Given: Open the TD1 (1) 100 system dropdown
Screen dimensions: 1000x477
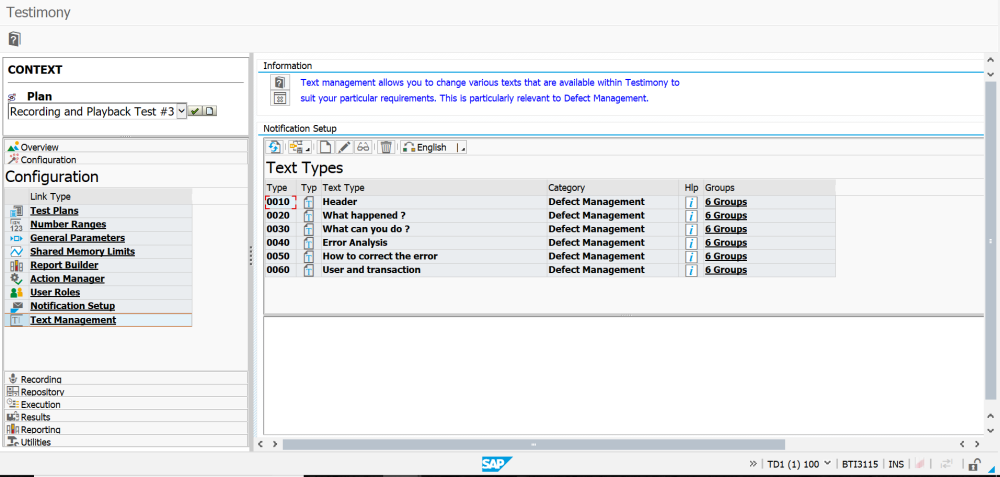Looking at the screenshot, I should [x=800, y=464].
